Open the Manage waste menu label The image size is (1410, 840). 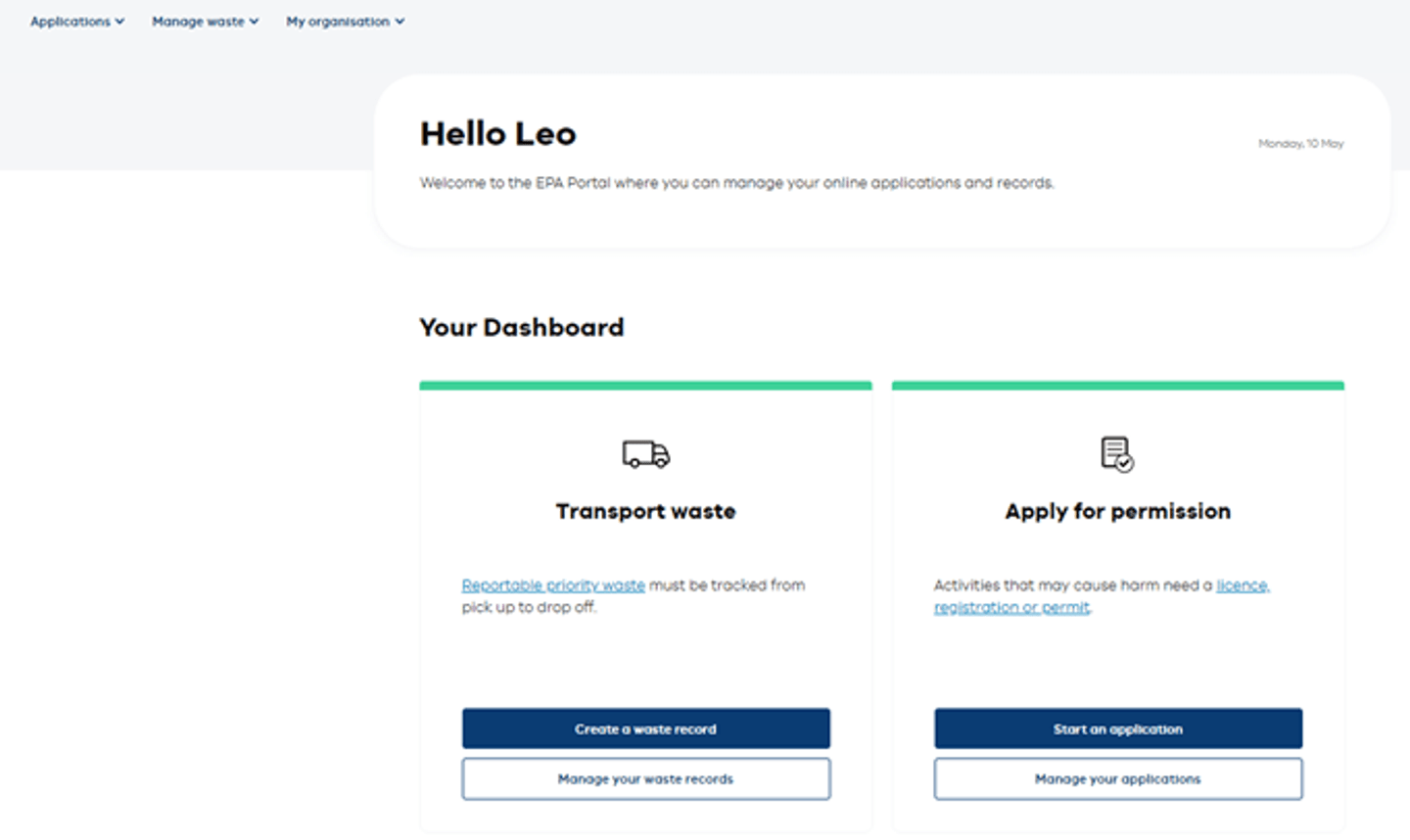(x=198, y=22)
